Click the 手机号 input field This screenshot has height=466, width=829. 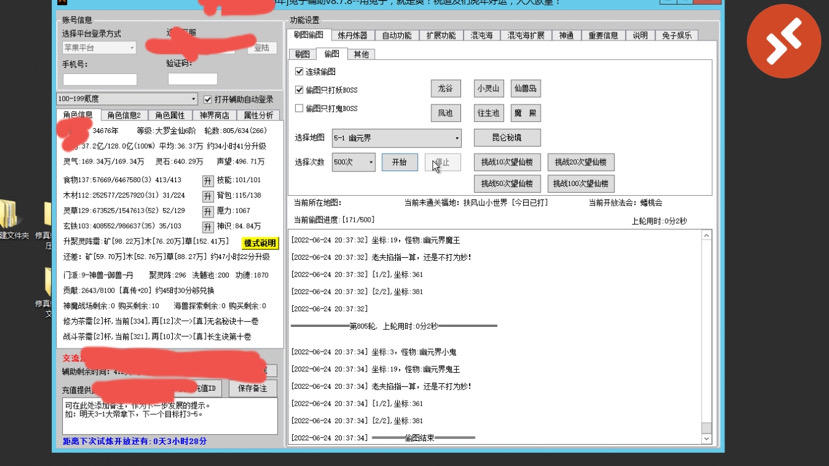pyautogui.click(x=100, y=79)
